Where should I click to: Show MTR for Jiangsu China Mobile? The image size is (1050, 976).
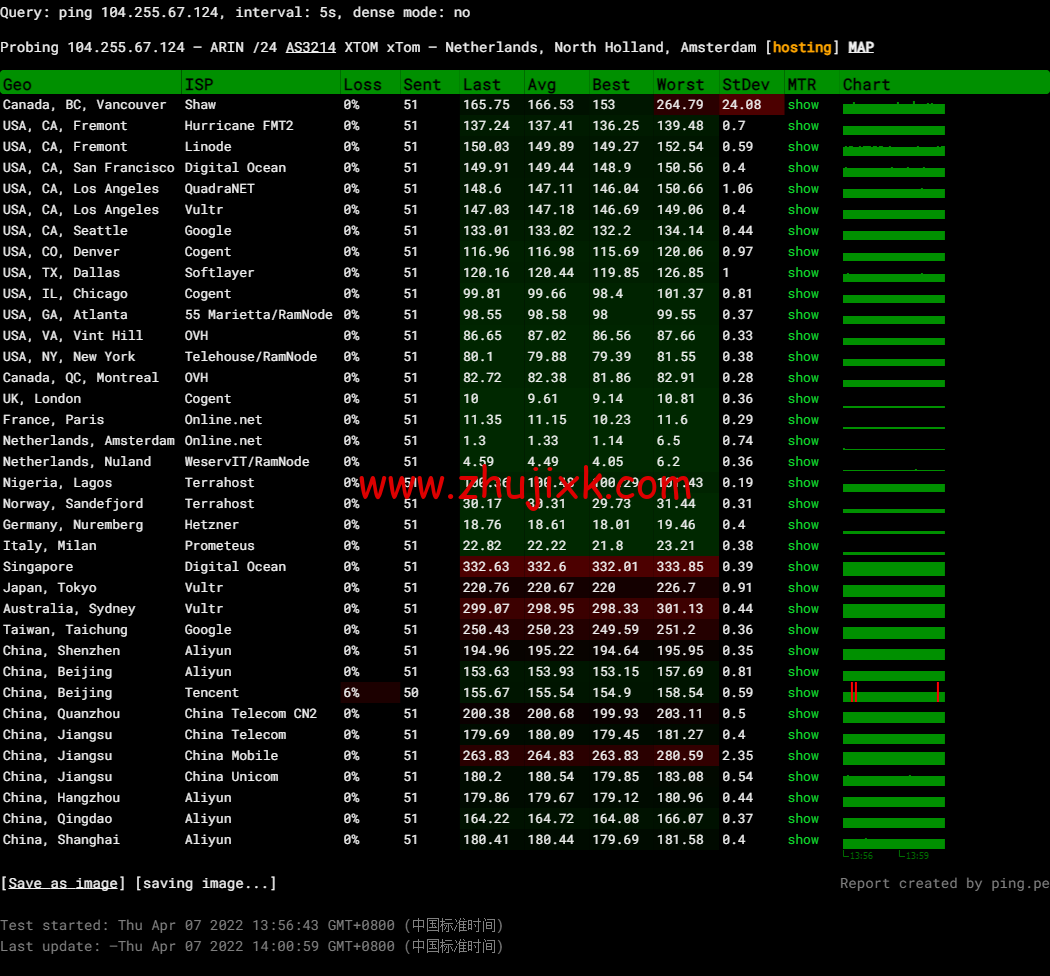(802, 756)
